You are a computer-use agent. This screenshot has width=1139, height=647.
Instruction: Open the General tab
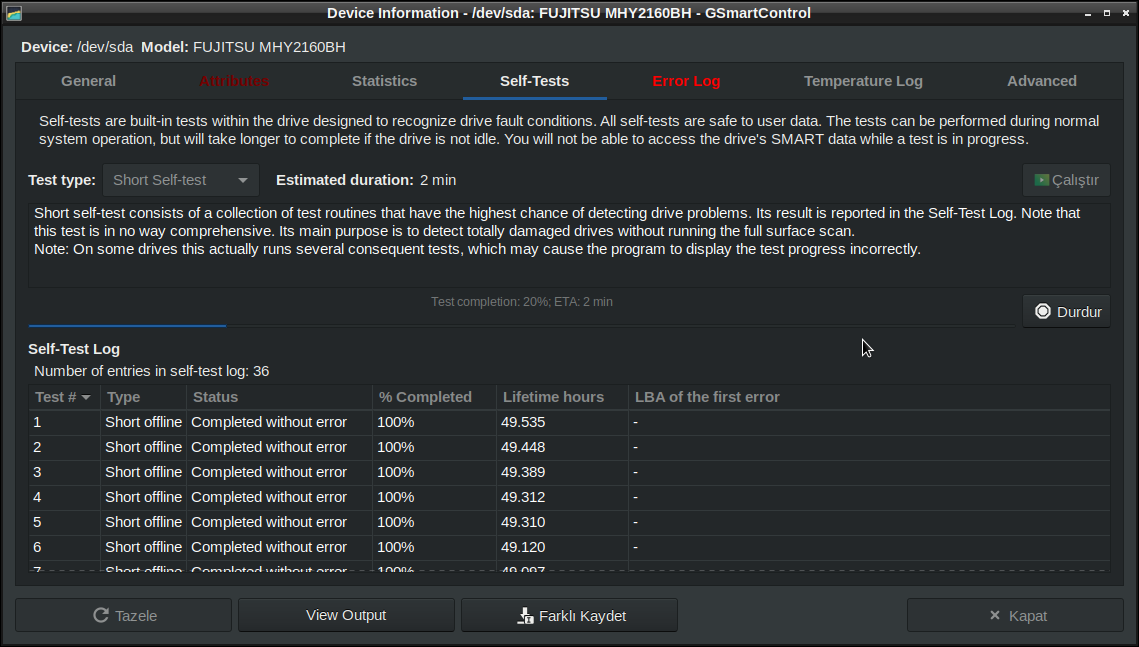pos(89,81)
